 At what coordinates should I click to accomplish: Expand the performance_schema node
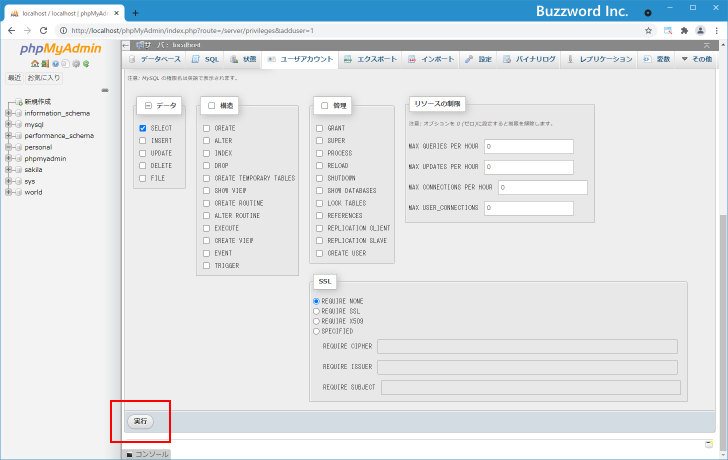(x=8, y=136)
